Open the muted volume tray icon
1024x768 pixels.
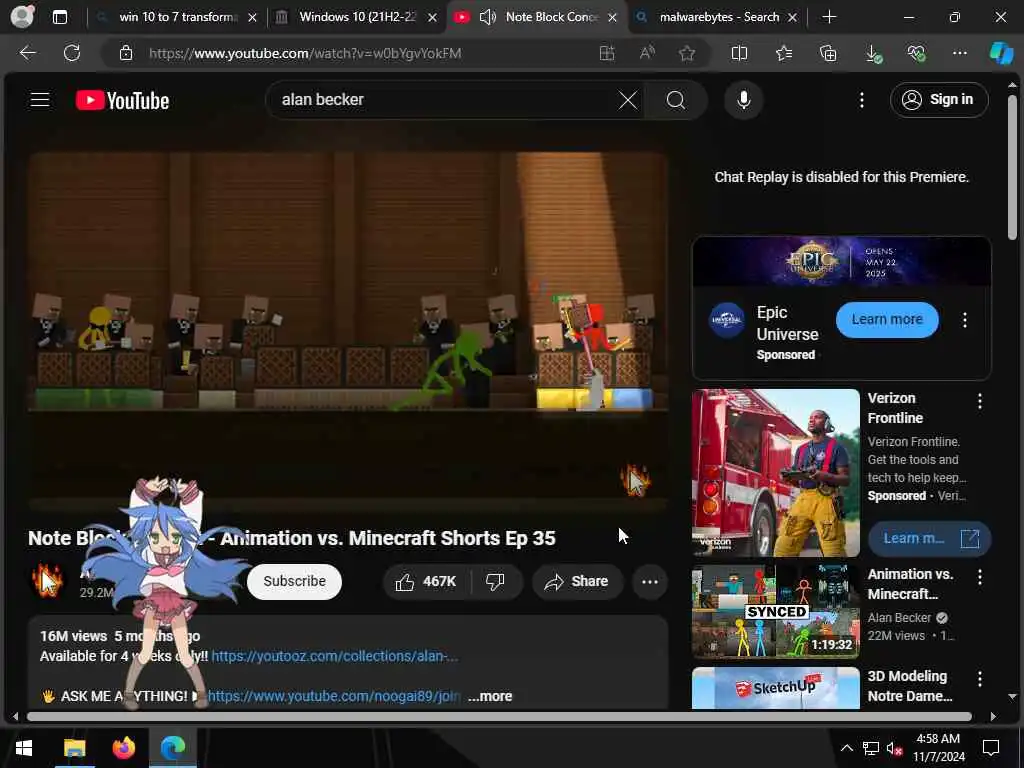[x=895, y=748]
